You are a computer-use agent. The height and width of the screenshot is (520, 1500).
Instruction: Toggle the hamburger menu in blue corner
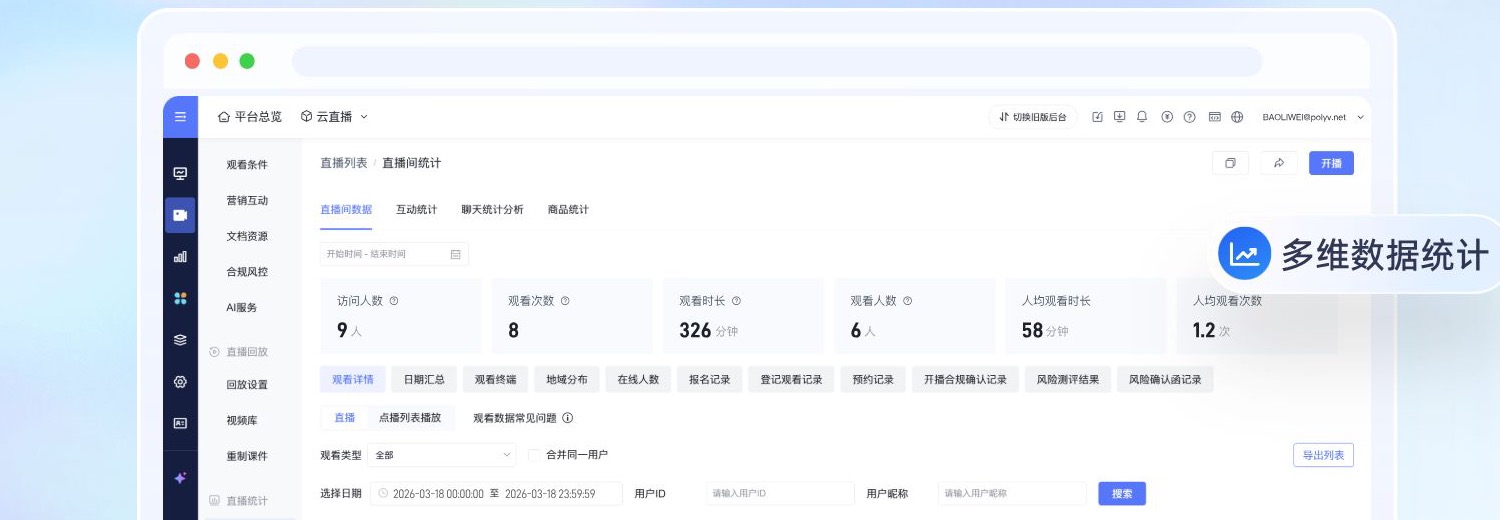180,117
